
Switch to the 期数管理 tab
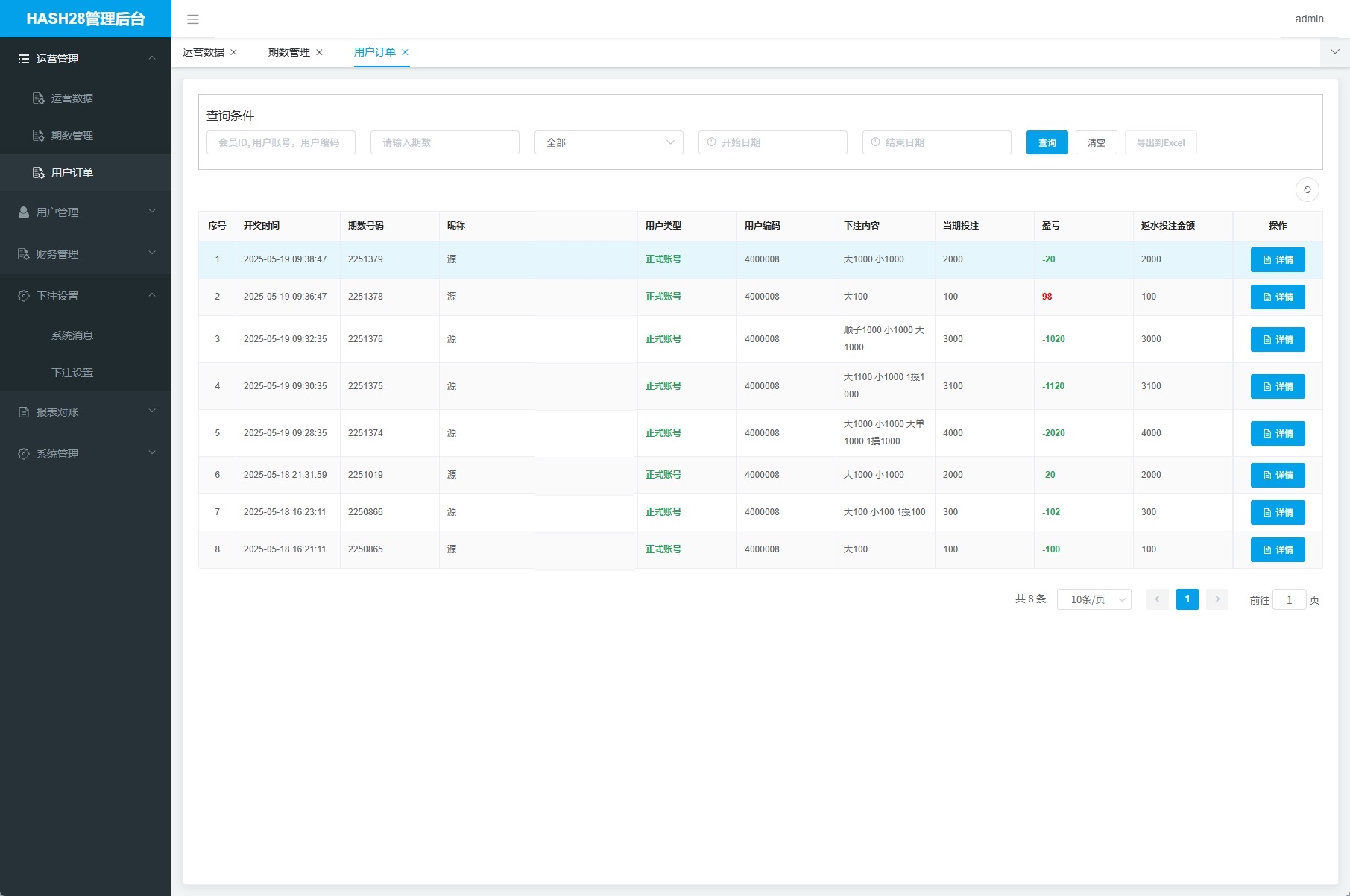point(289,52)
